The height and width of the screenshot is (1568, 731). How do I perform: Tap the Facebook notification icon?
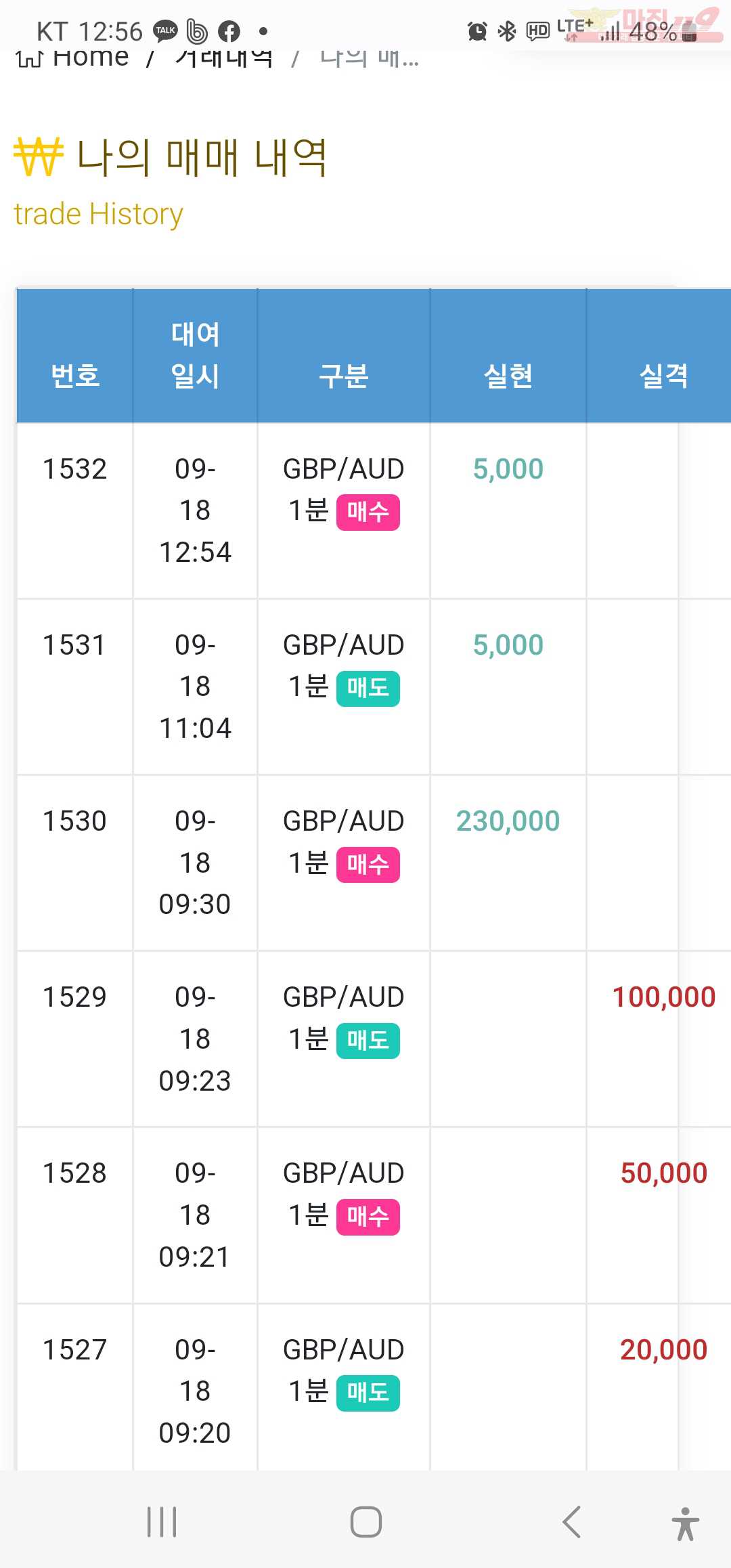point(229,31)
